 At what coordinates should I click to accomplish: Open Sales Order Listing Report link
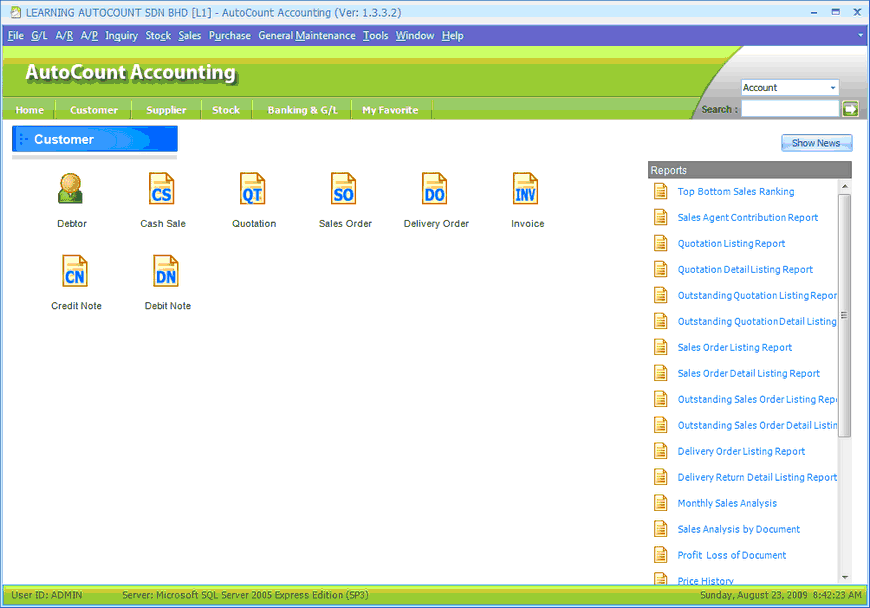[735, 347]
